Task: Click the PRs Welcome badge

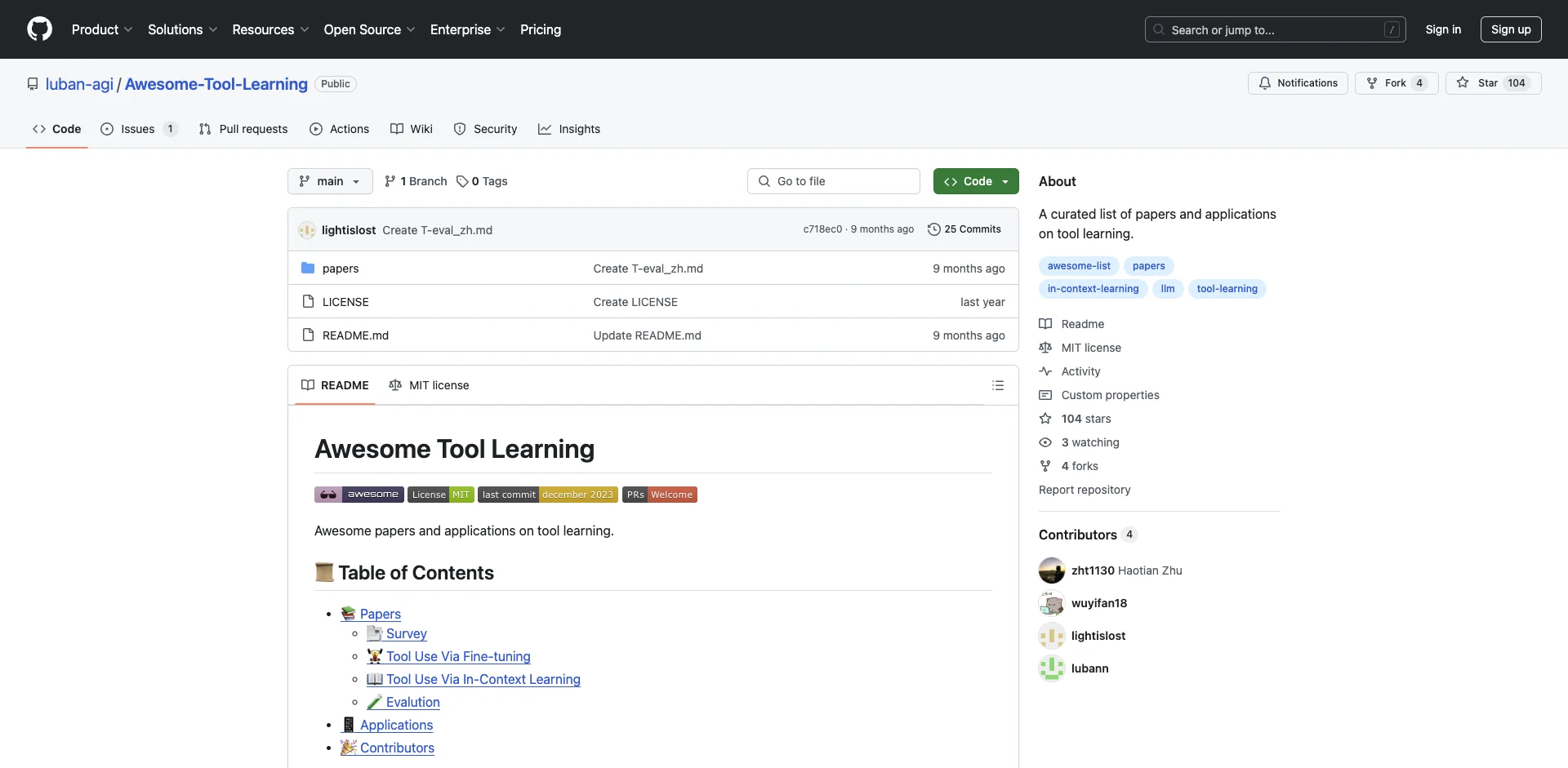Action: point(660,495)
